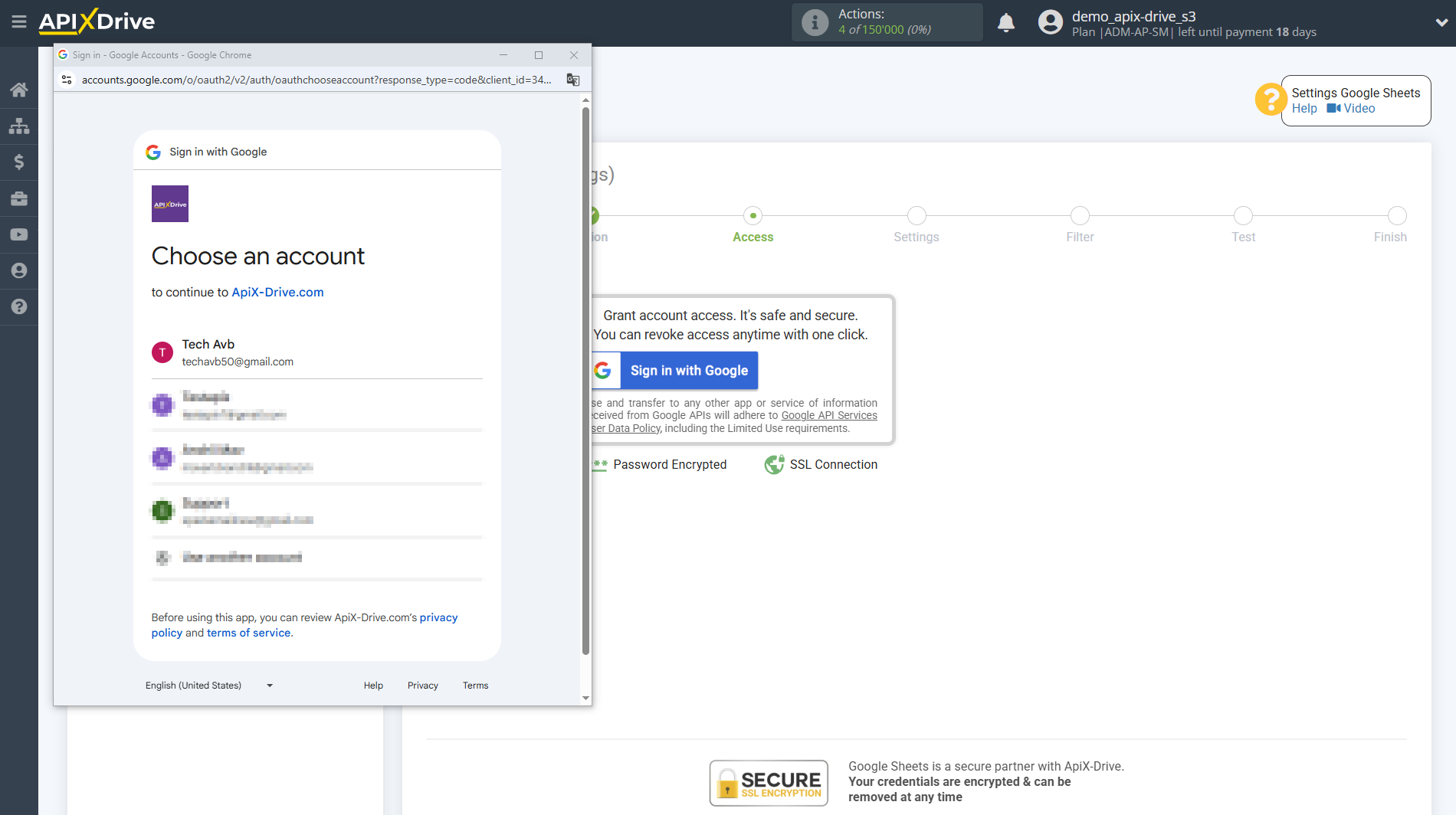Open the hamburger menu in ApiX-Drive
1456x815 pixels.
click(x=19, y=21)
